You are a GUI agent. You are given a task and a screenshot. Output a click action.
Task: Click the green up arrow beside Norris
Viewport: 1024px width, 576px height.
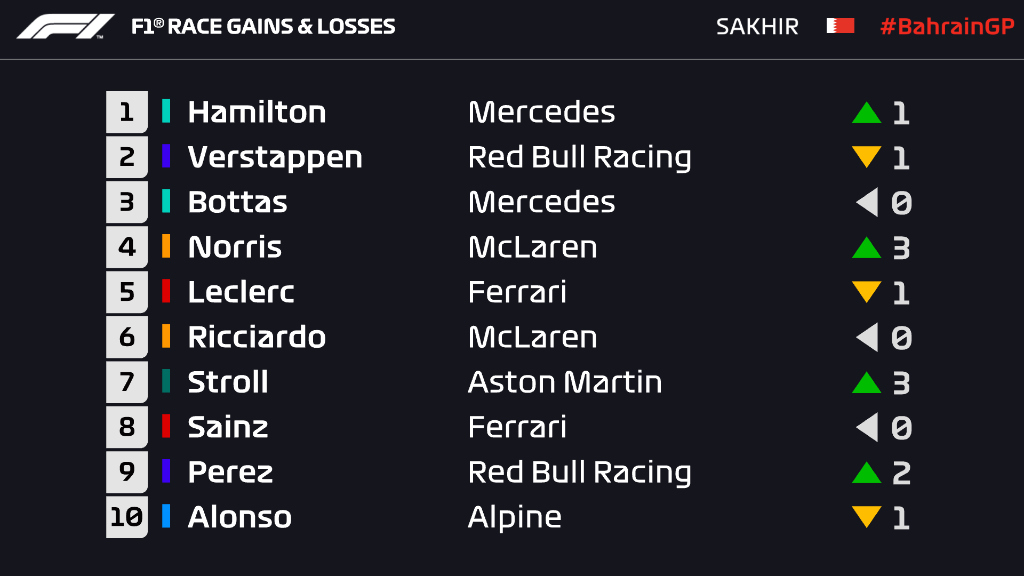[866, 247]
